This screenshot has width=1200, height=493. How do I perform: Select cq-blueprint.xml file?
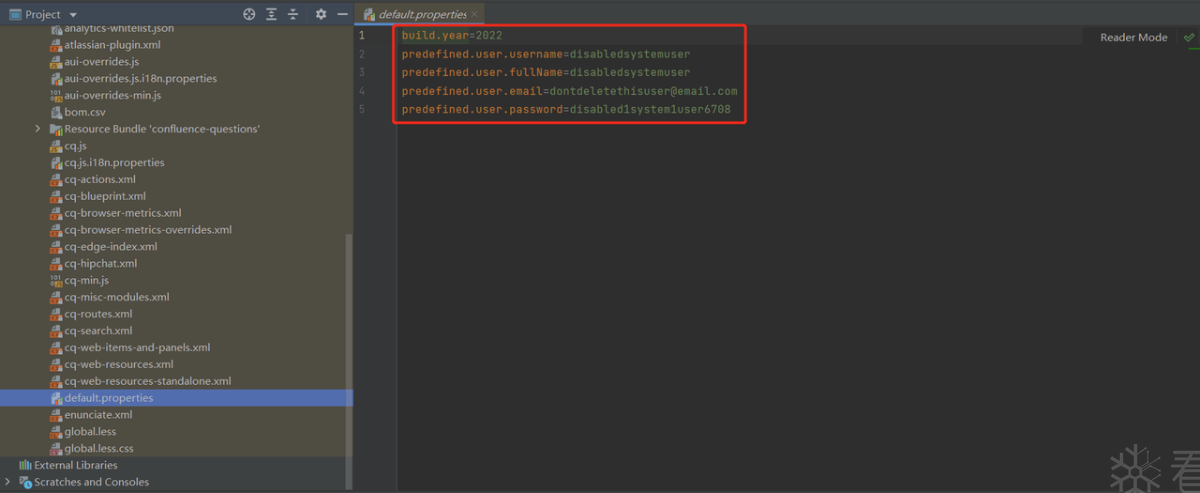coord(105,196)
